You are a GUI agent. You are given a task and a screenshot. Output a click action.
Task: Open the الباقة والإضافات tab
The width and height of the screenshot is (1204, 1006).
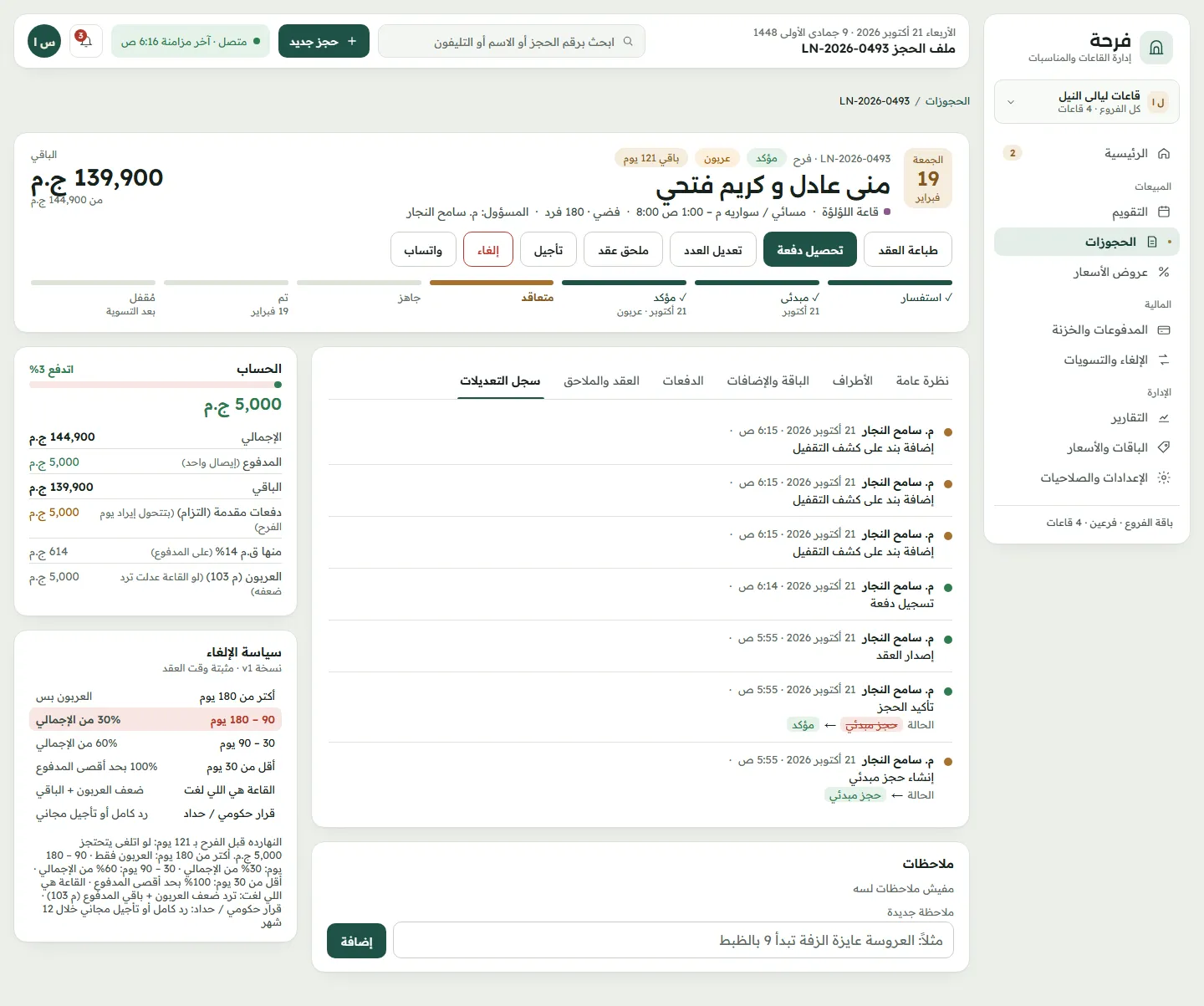pos(768,381)
